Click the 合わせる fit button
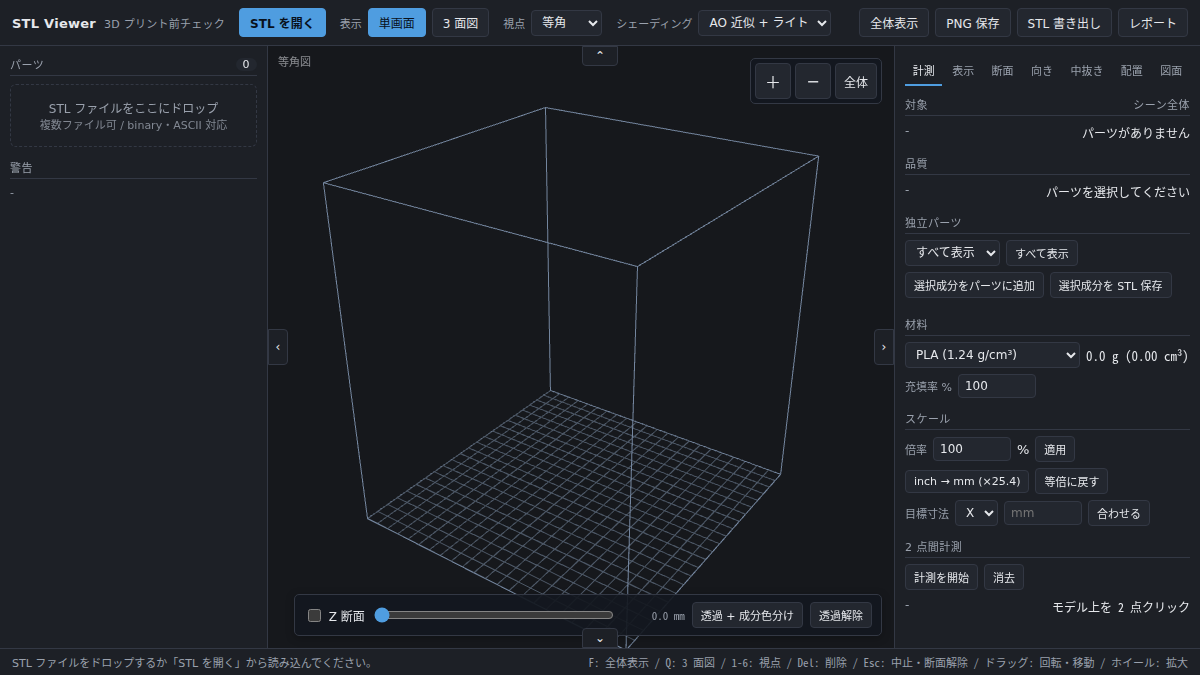 [1119, 513]
